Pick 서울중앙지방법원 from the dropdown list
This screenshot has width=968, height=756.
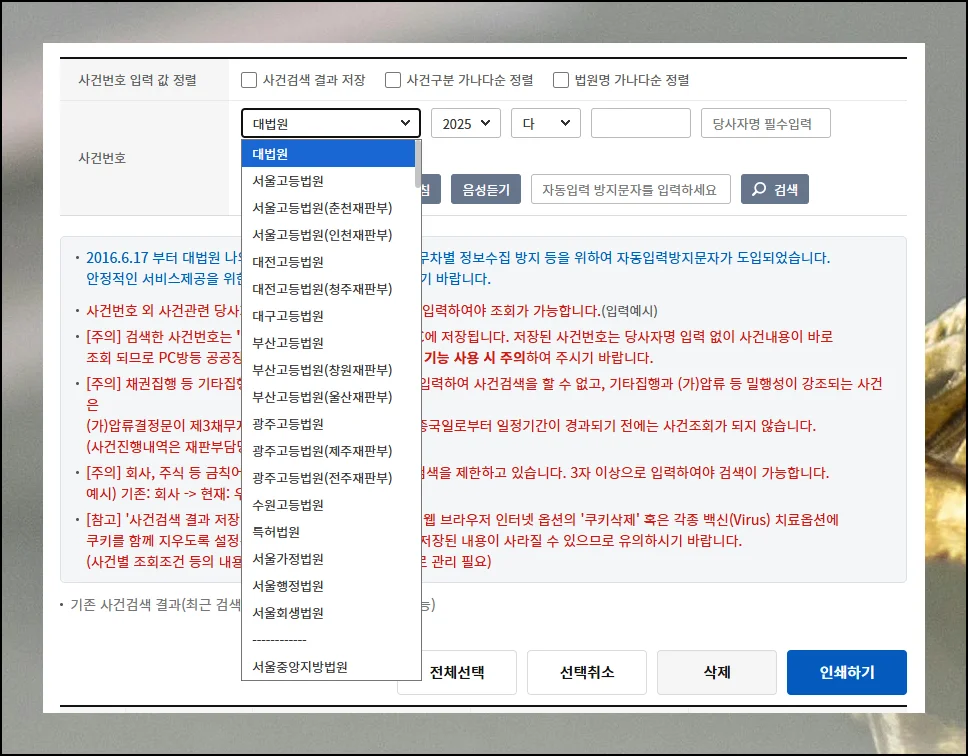point(300,666)
